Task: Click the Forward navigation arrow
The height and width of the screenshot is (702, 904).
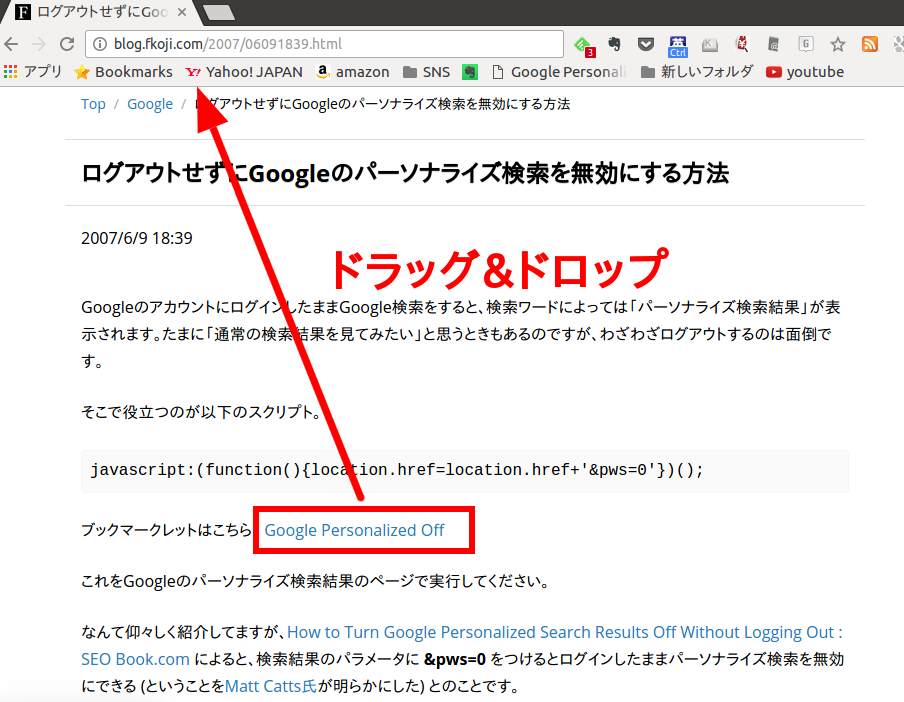Action: 39,44
